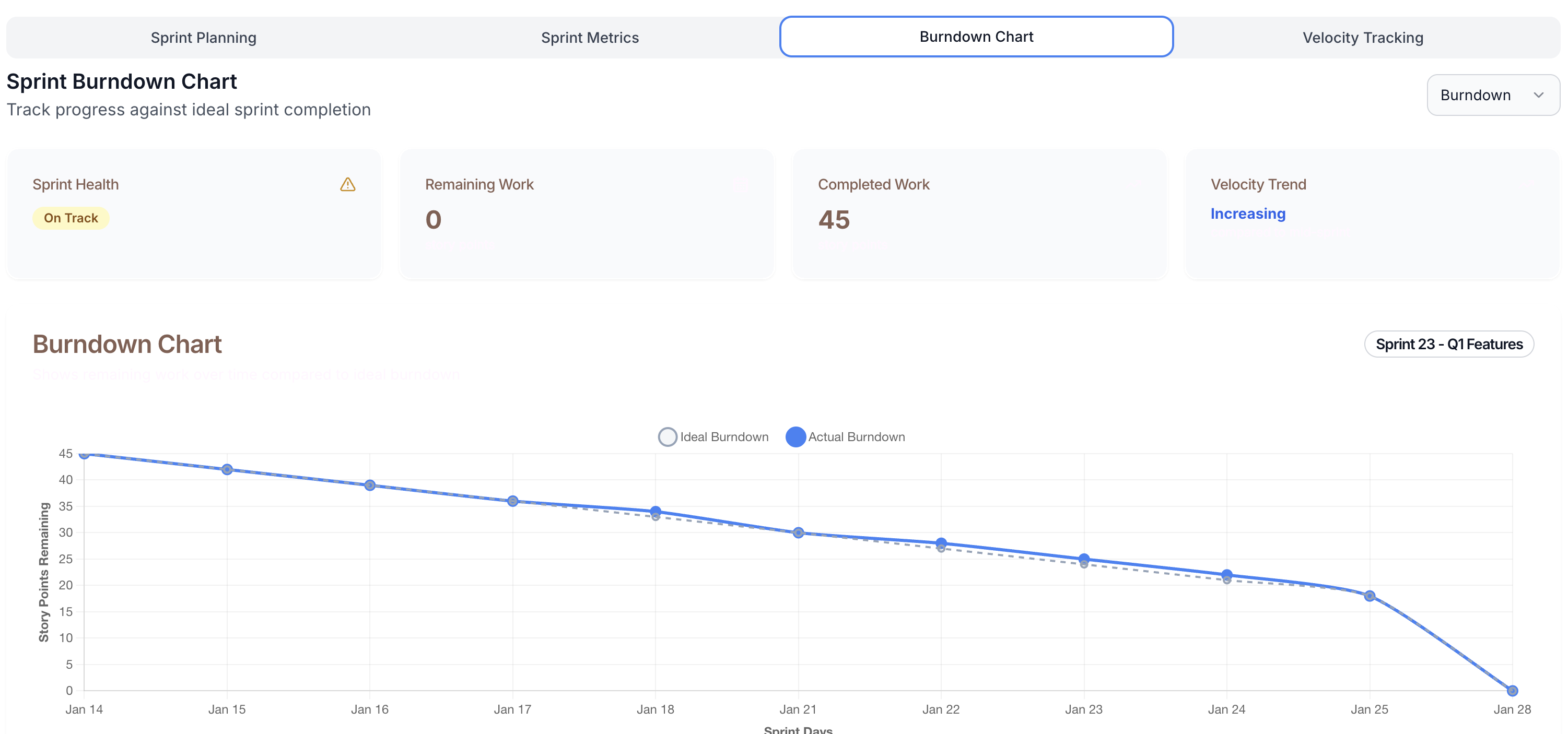
Task: Click the On Track status badge
Action: point(71,218)
